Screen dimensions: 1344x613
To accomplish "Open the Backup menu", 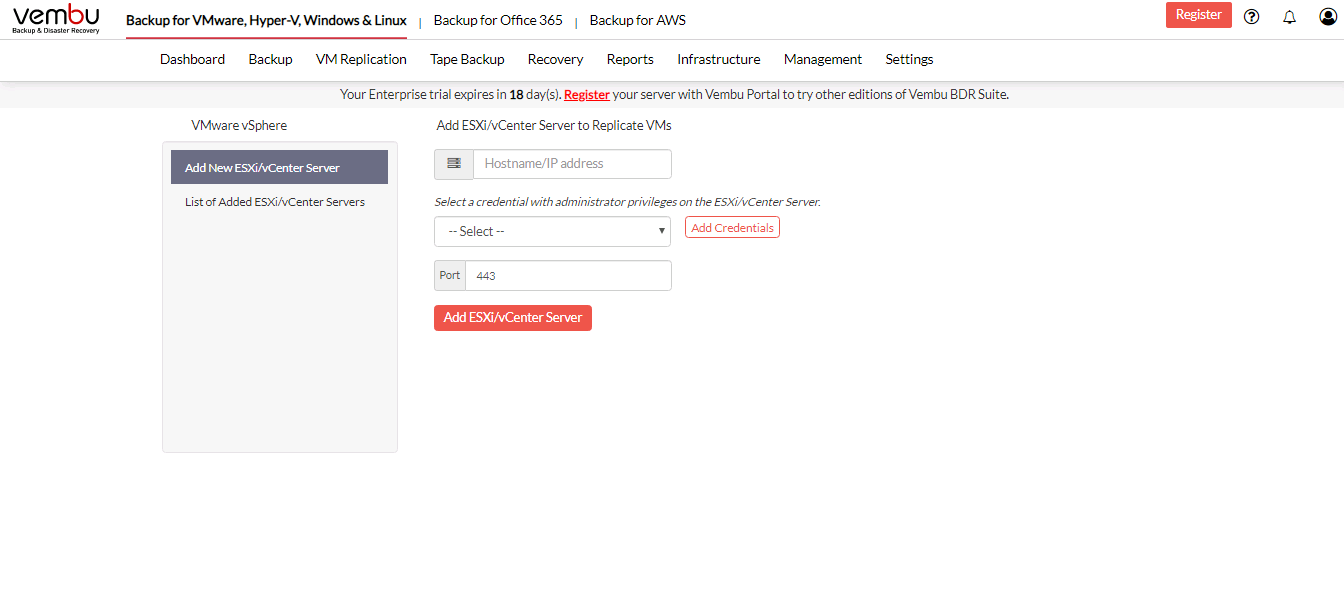I will (x=270, y=59).
